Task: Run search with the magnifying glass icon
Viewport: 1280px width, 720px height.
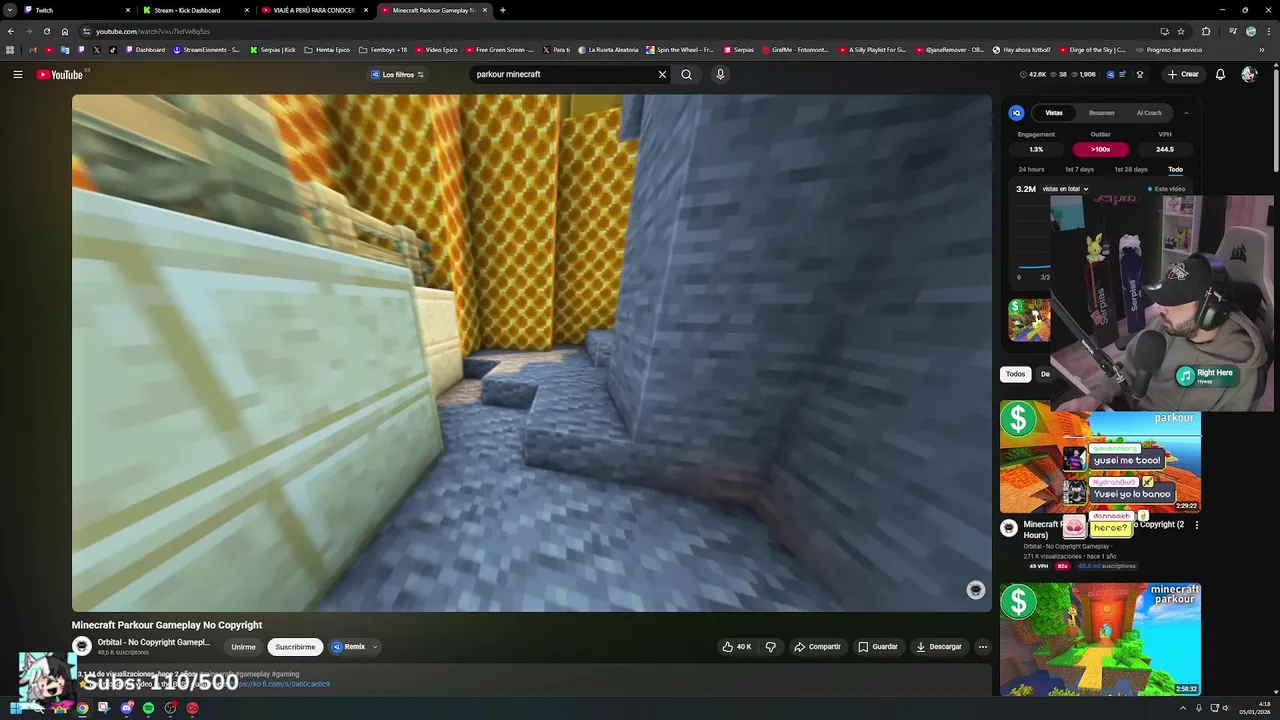Action: pos(686,74)
